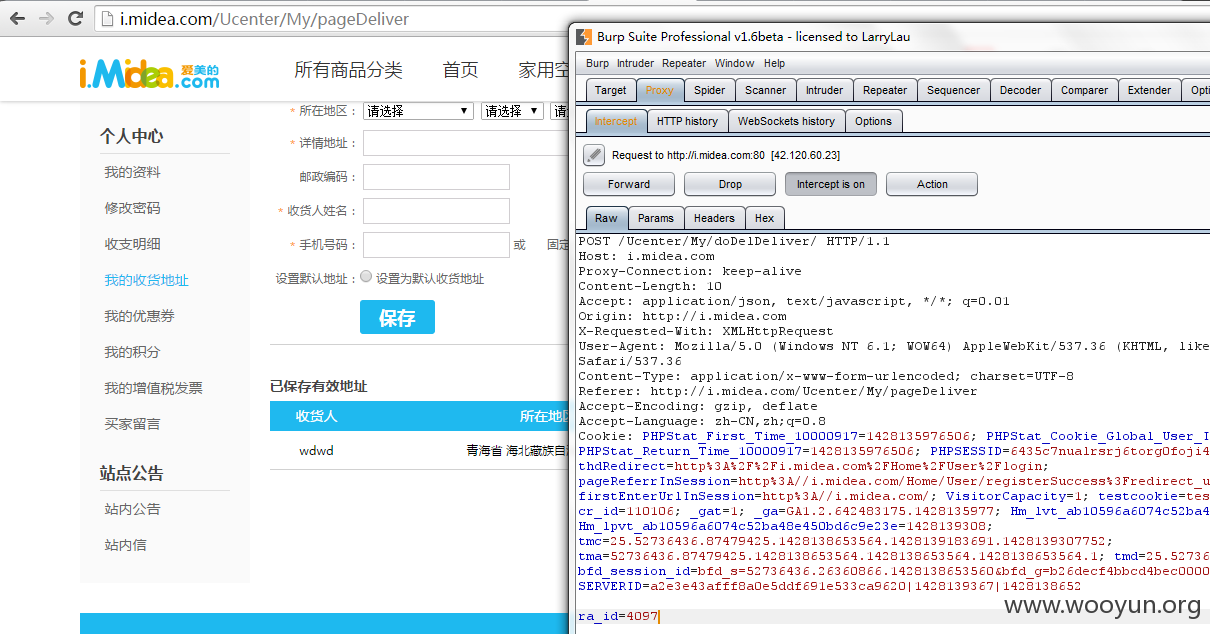Viewport: 1210px width, 634px height.
Task: Click the 详情地址 input field
Action: (x=466, y=143)
